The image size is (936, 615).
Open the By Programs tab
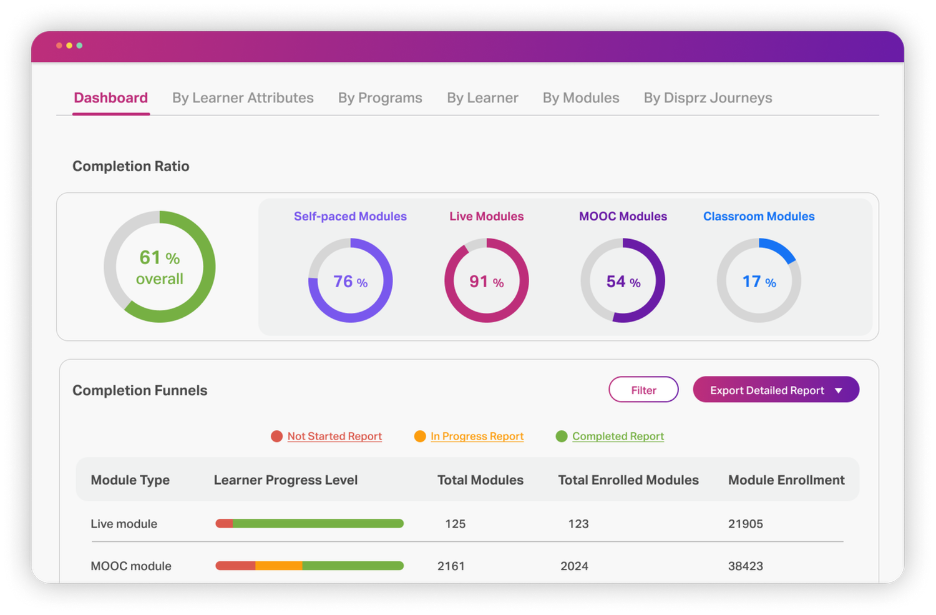[380, 98]
